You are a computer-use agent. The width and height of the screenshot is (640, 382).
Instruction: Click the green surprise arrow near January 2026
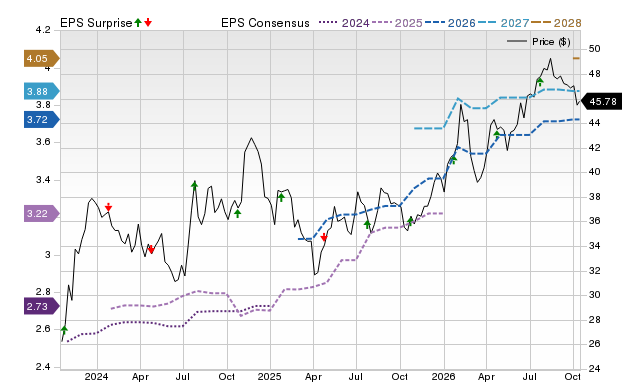(x=453, y=160)
